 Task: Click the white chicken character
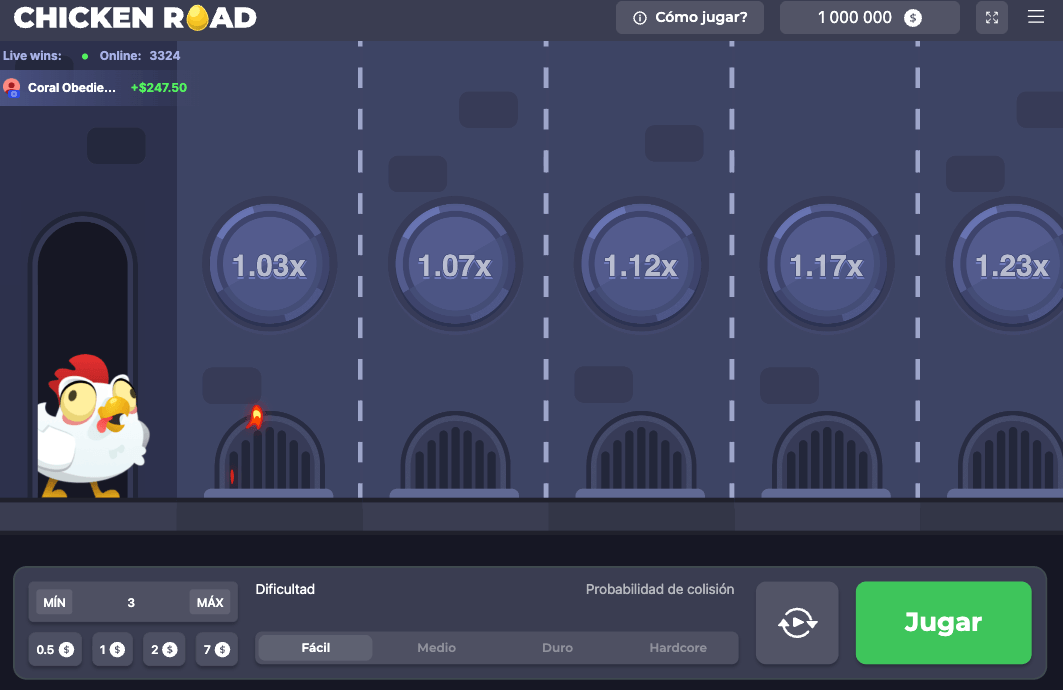click(93, 425)
